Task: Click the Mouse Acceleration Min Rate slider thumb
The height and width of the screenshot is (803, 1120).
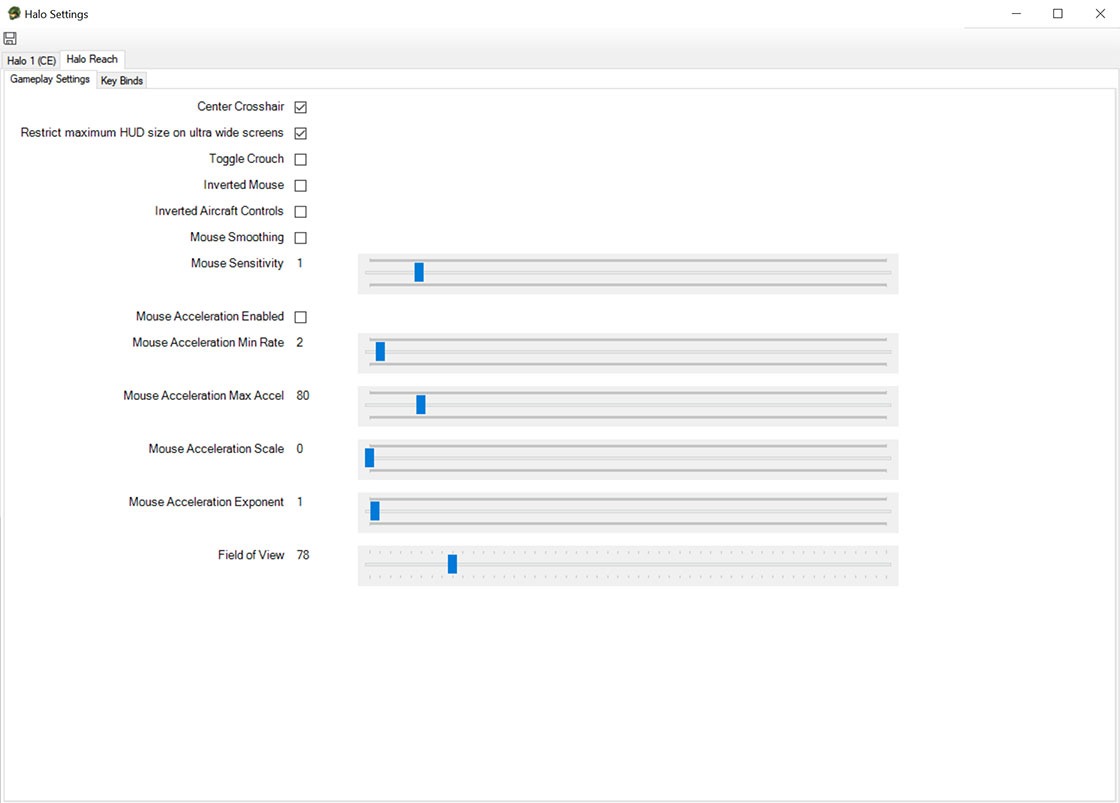Action: [380, 351]
